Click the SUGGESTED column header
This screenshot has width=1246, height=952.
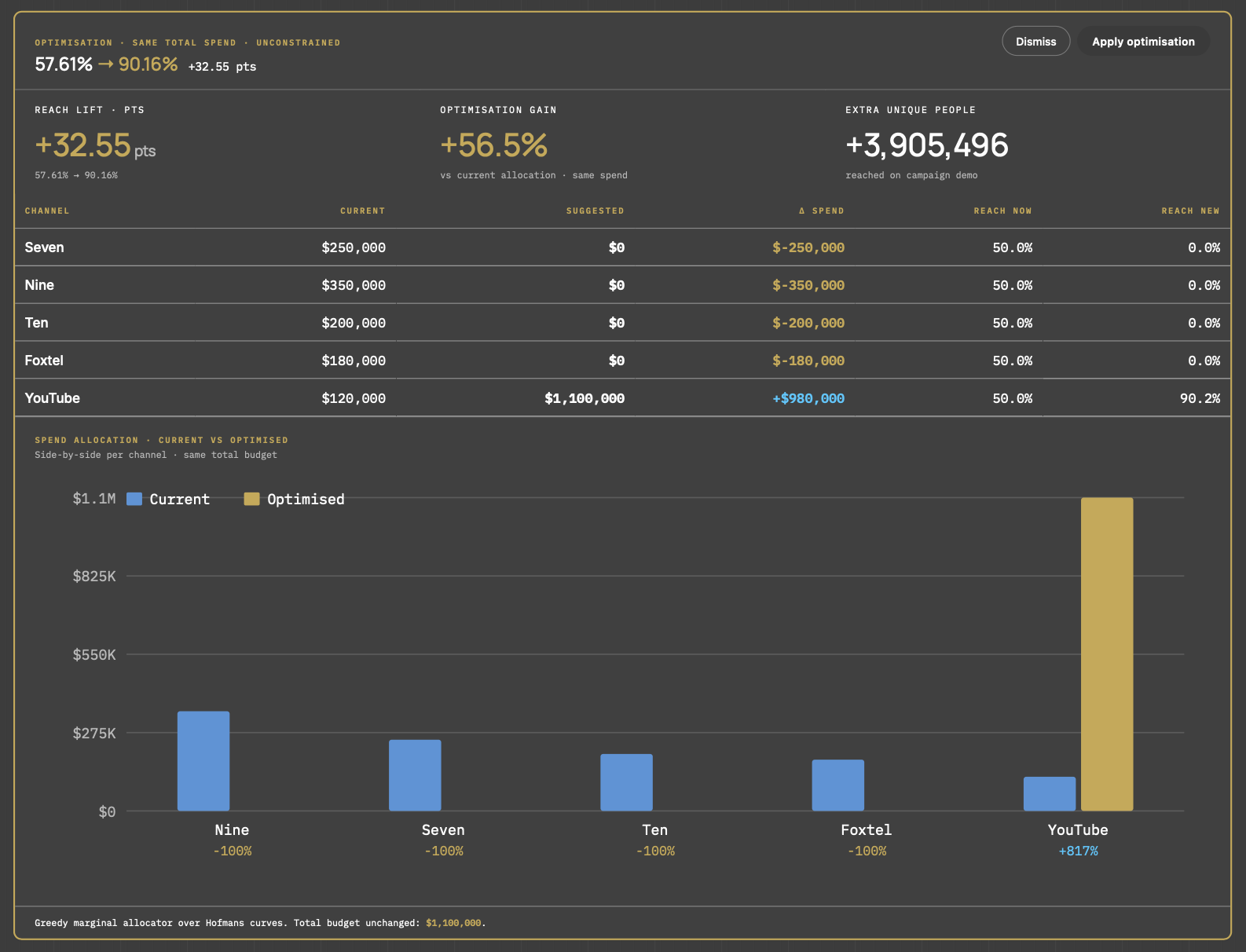point(595,211)
